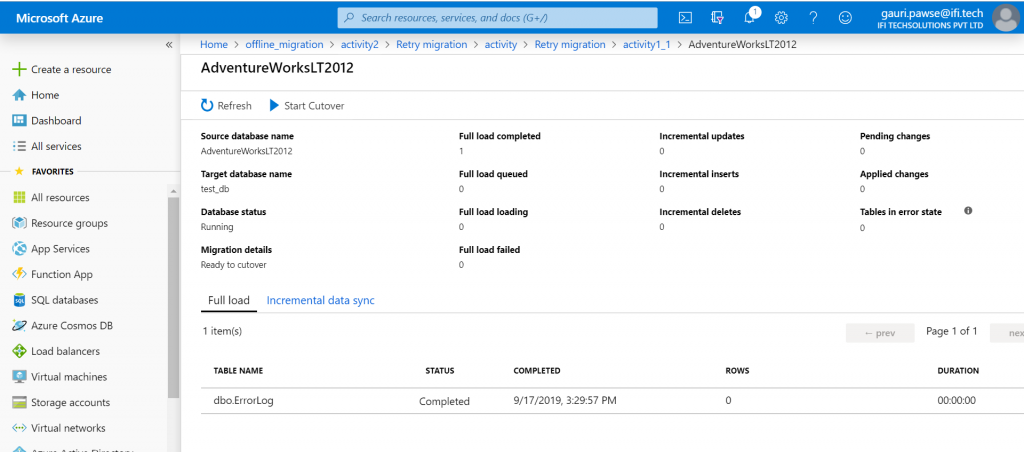The width and height of the screenshot is (1024, 452).
Task: Click the sidebar vertical scrollbar
Action: pos(173,297)
